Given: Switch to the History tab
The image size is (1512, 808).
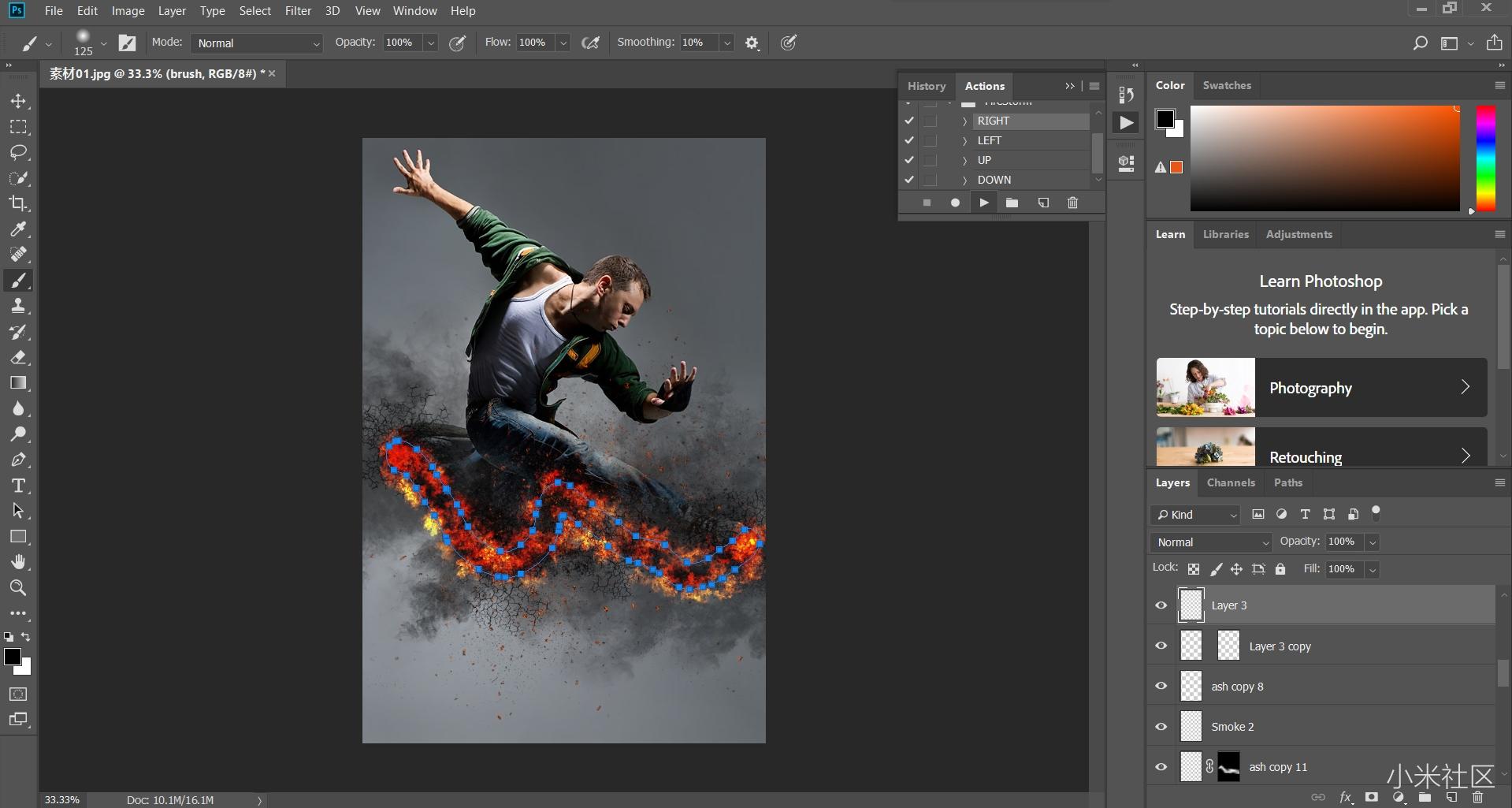Looking at the screenshot, I should [926, 86].
